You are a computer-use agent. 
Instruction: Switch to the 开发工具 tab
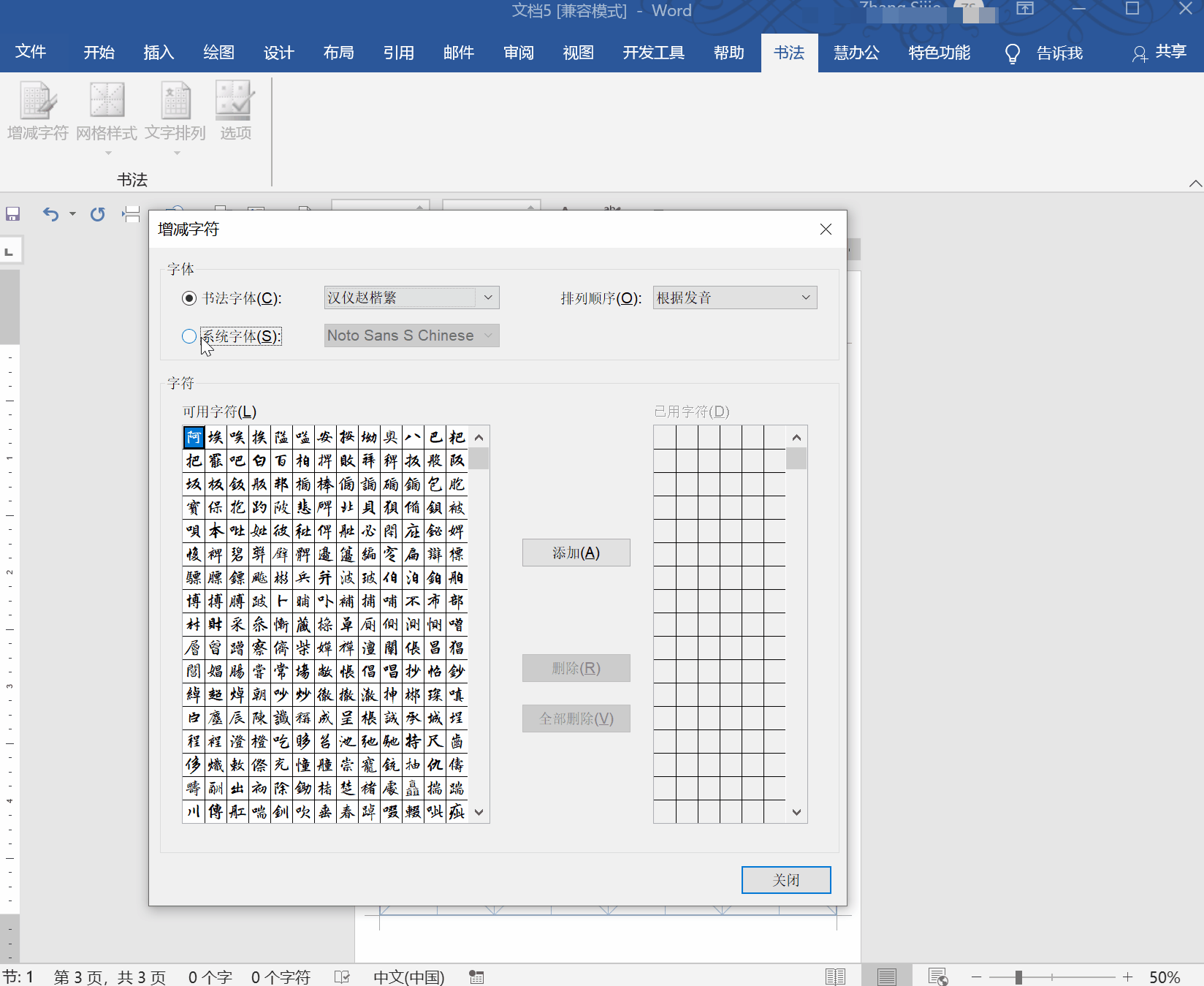(653, 53)
